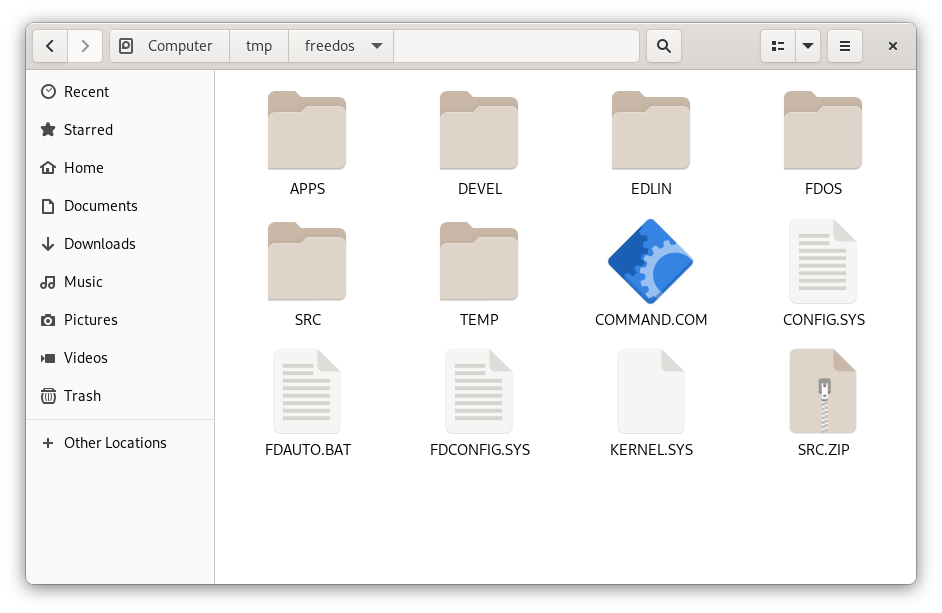Toggle the search bar with the magnifier

663,46
